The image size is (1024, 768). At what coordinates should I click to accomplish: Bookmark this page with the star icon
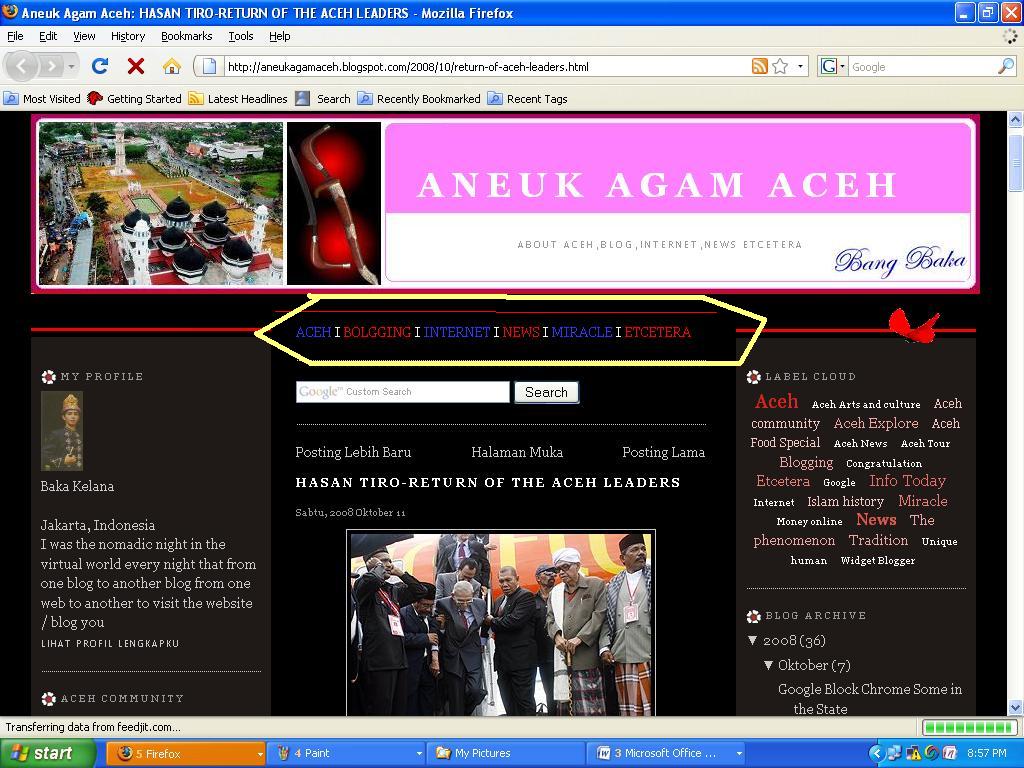(x=780, y=66)
